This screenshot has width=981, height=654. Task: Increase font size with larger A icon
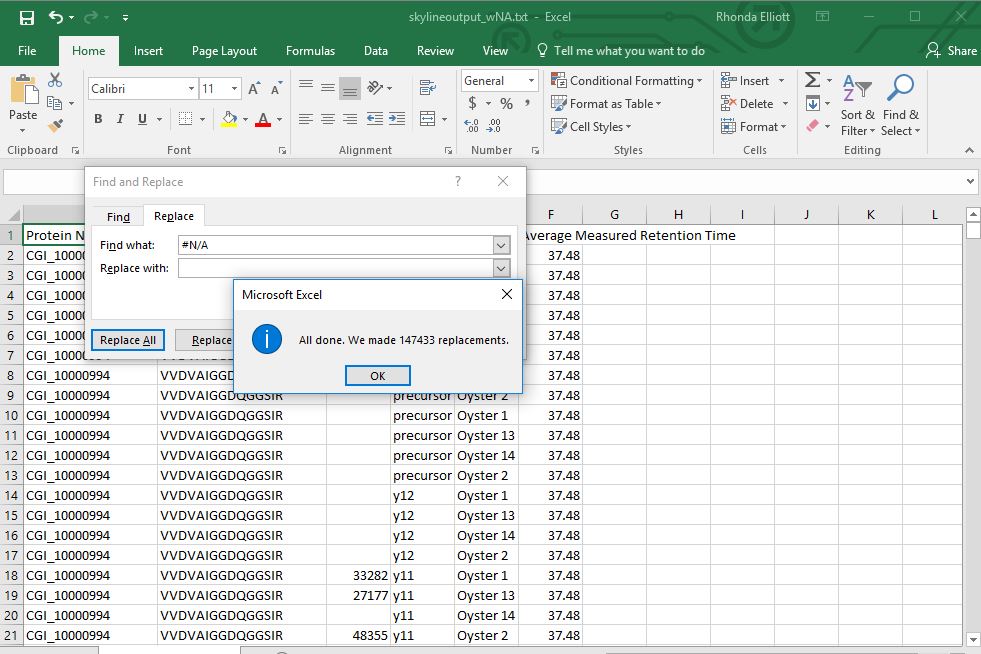(254, 89)
